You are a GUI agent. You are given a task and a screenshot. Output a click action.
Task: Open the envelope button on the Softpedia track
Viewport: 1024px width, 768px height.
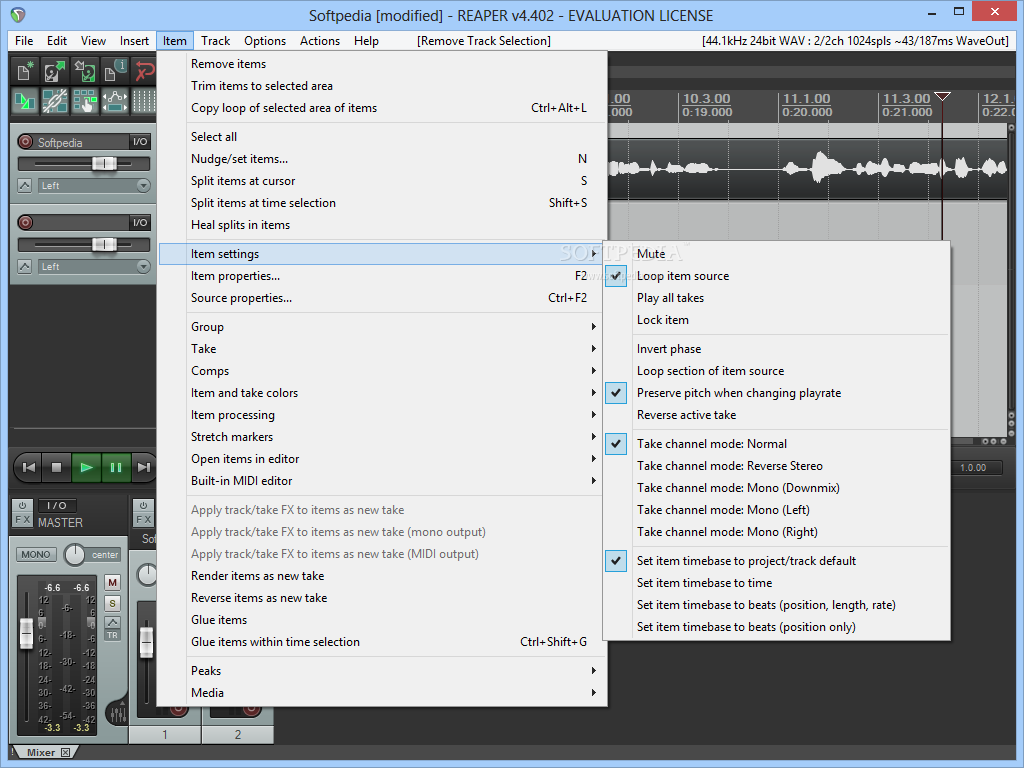click(x=25, y=185)
